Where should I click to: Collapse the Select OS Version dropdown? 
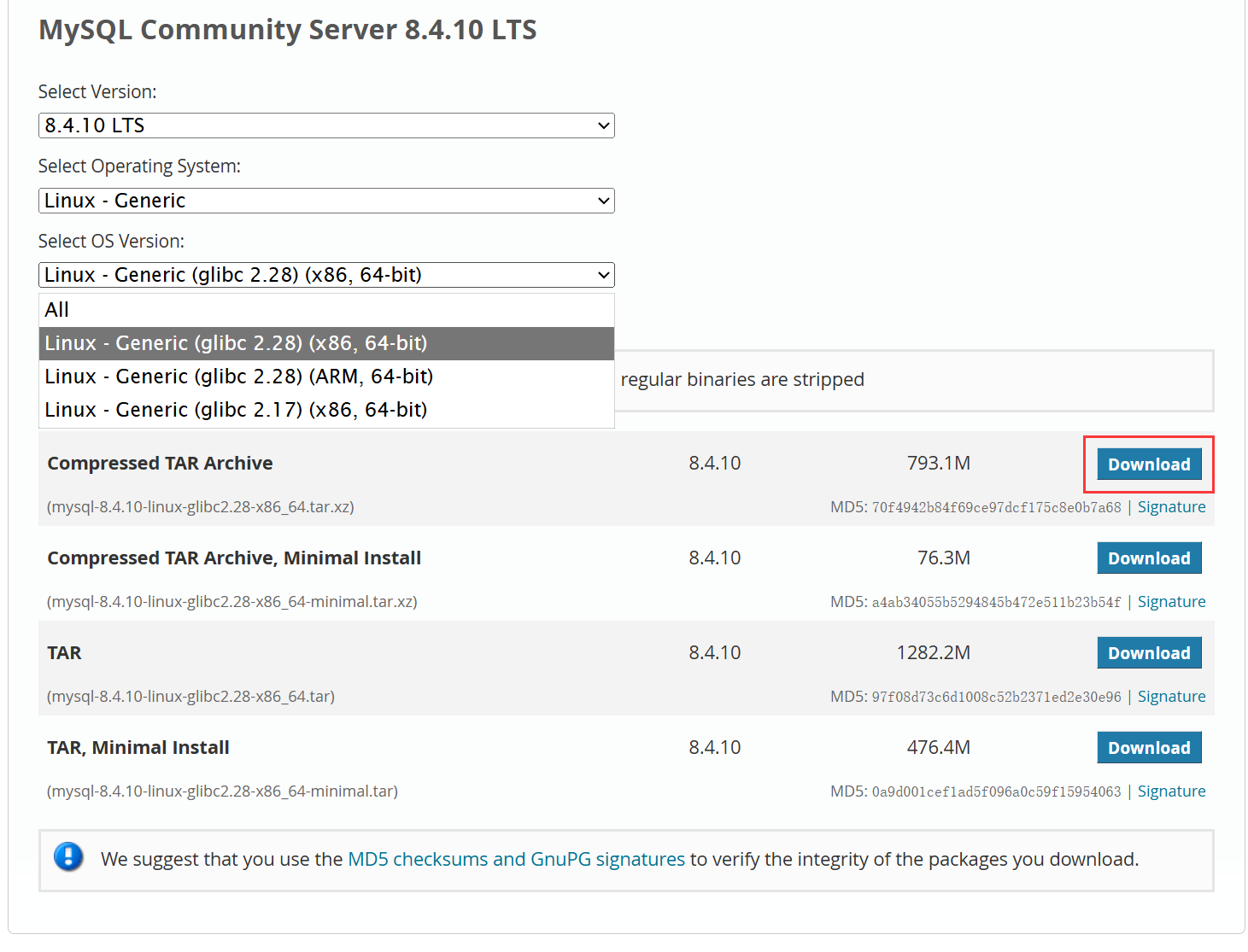(x=326, y=275)
